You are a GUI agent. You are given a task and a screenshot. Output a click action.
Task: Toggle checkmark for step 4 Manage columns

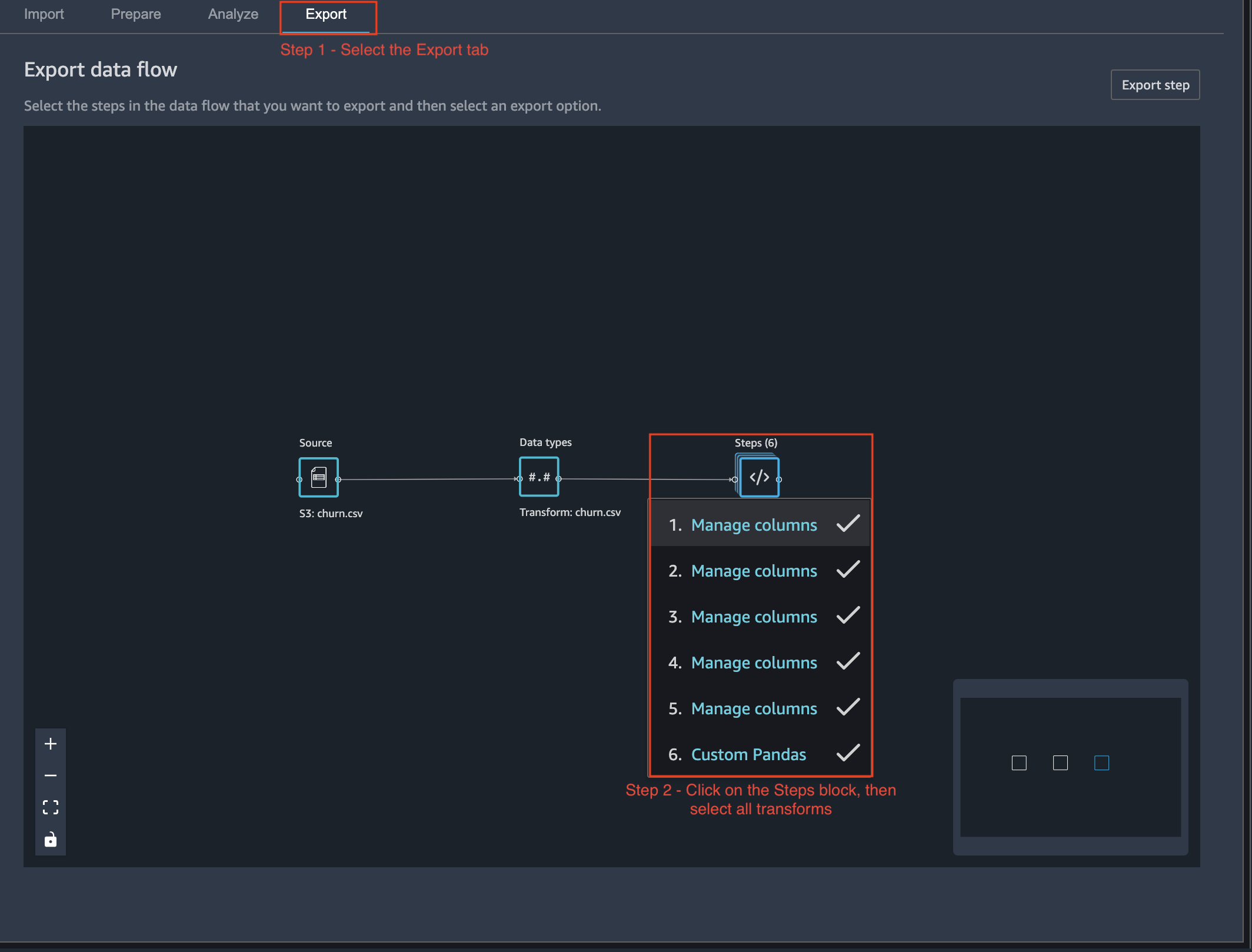[x=848, y=661]
